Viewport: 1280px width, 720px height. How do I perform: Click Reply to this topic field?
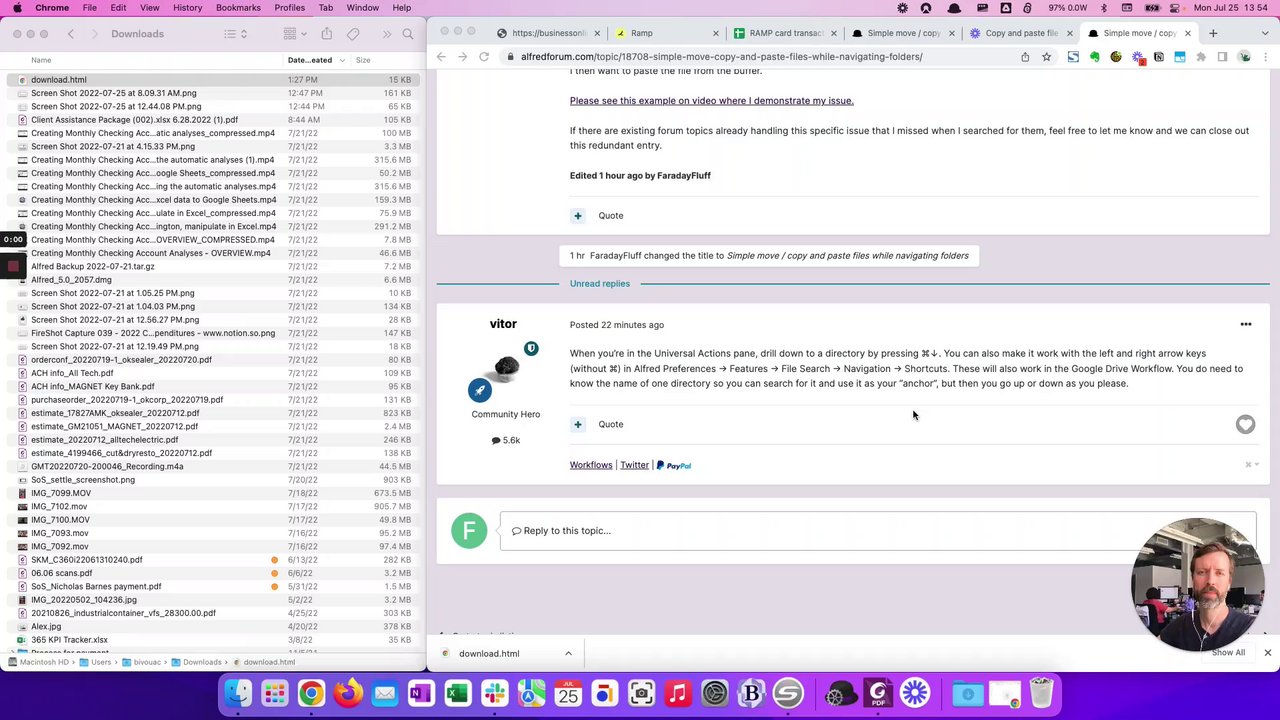pos(876,531)
